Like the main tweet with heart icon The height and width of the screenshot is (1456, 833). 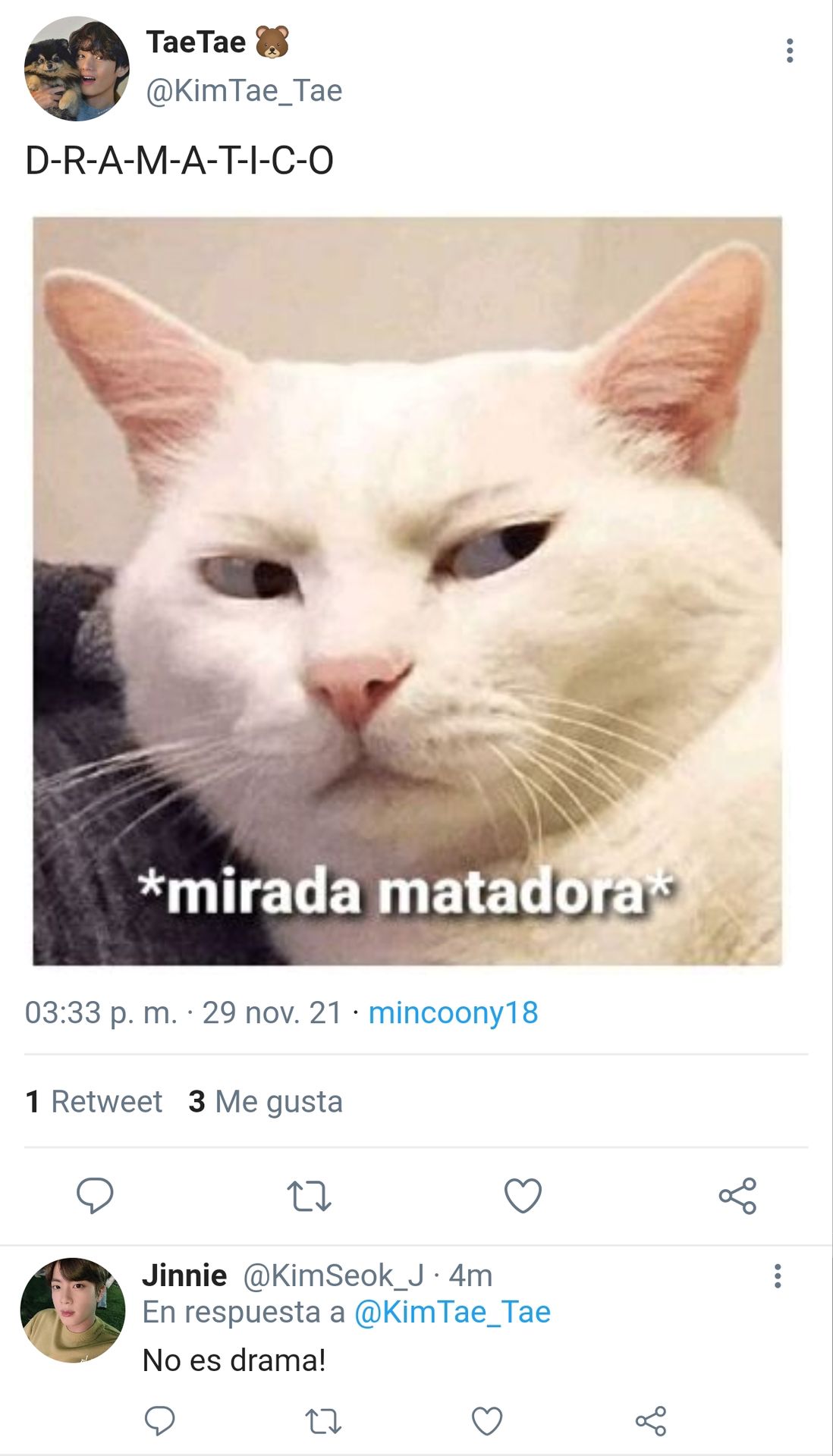coord(523,1196)
